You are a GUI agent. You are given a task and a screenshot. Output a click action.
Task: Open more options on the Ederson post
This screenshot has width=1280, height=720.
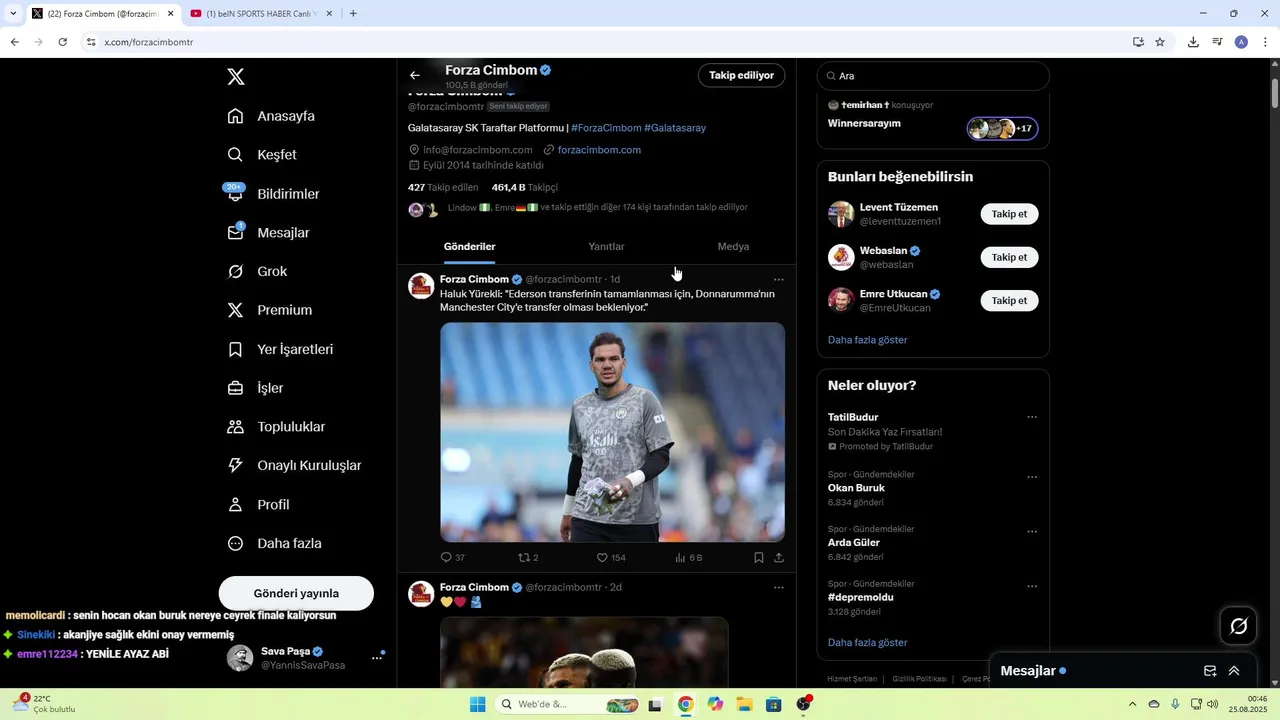pos(779,280)
